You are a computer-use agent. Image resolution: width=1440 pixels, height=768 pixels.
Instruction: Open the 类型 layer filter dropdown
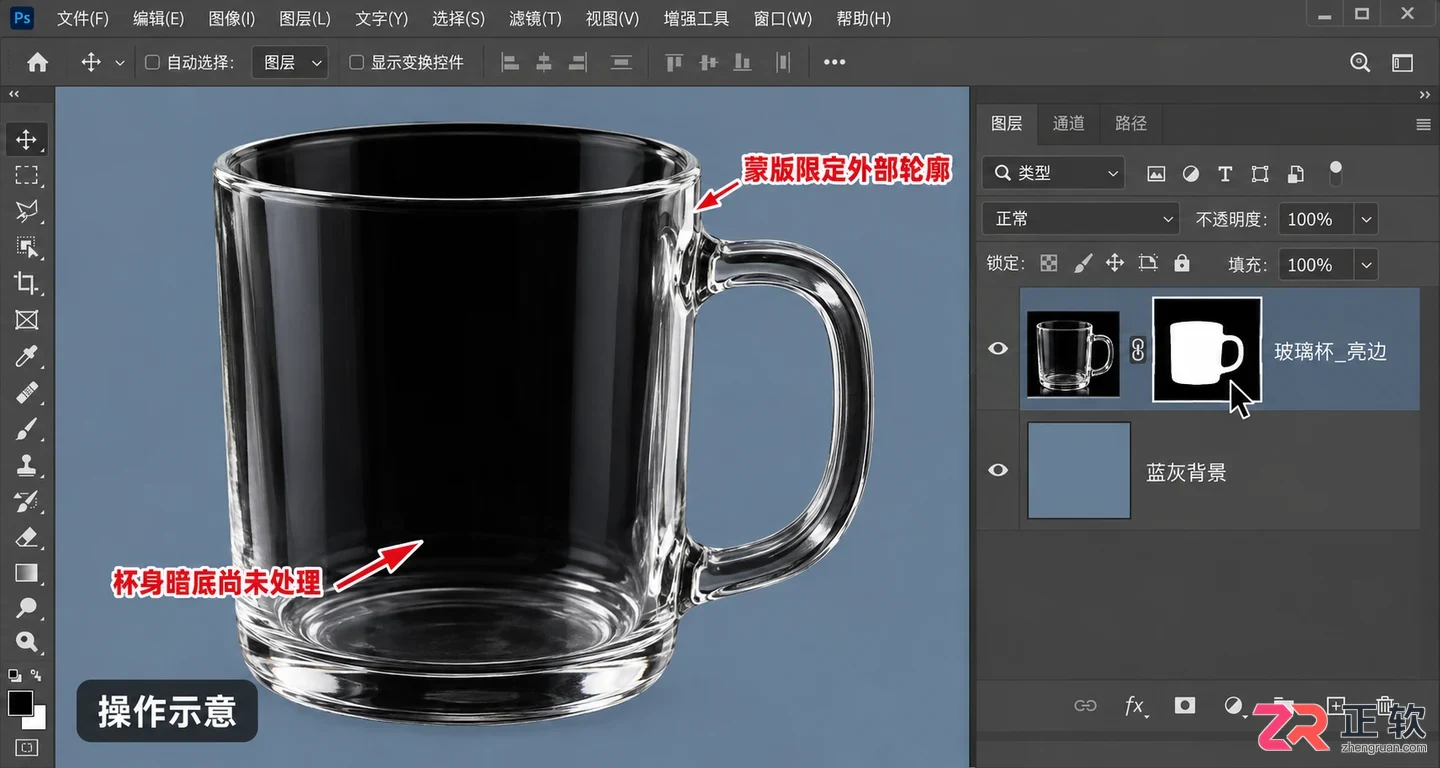1054,173
